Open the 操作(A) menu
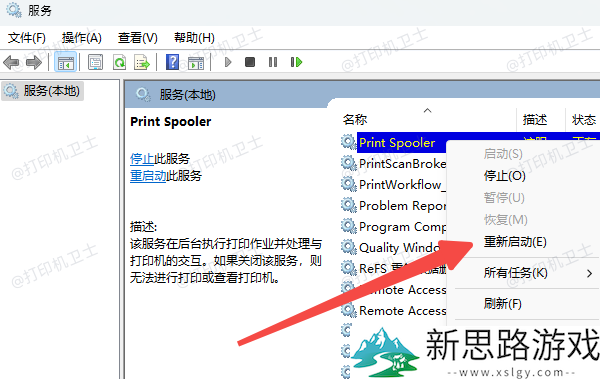 pyautogui.click(x=82, y=38)
